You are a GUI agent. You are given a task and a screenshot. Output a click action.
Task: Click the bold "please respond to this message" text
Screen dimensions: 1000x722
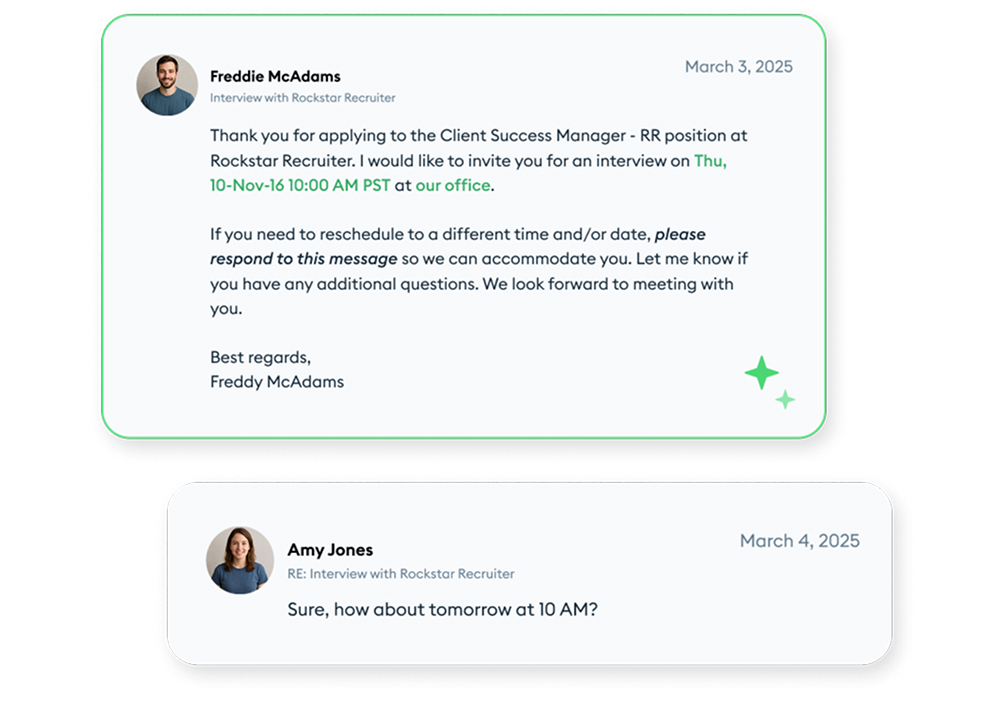tap(300, 259)
